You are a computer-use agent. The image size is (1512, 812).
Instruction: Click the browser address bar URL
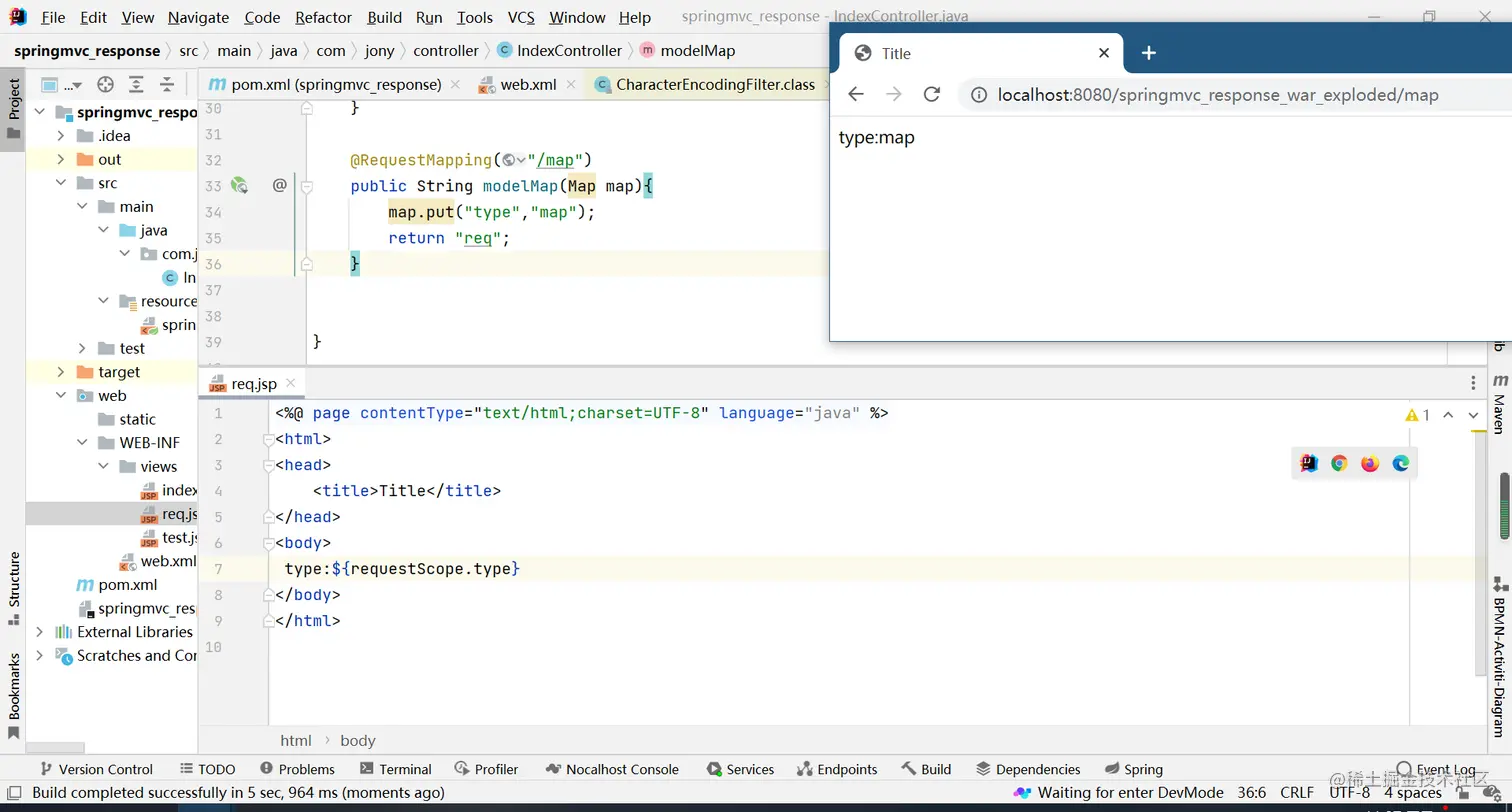tap(1217, 95)
